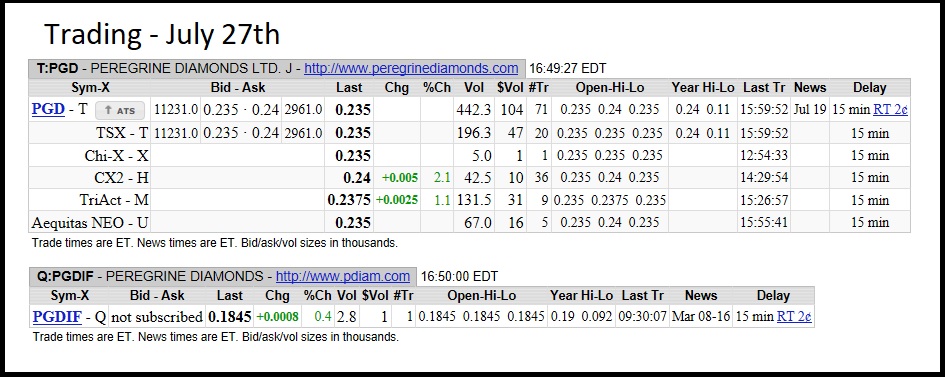The image size is (945, 377).
Task: Click the Aequitas NEO - U row label
Action: coord(90,222)
